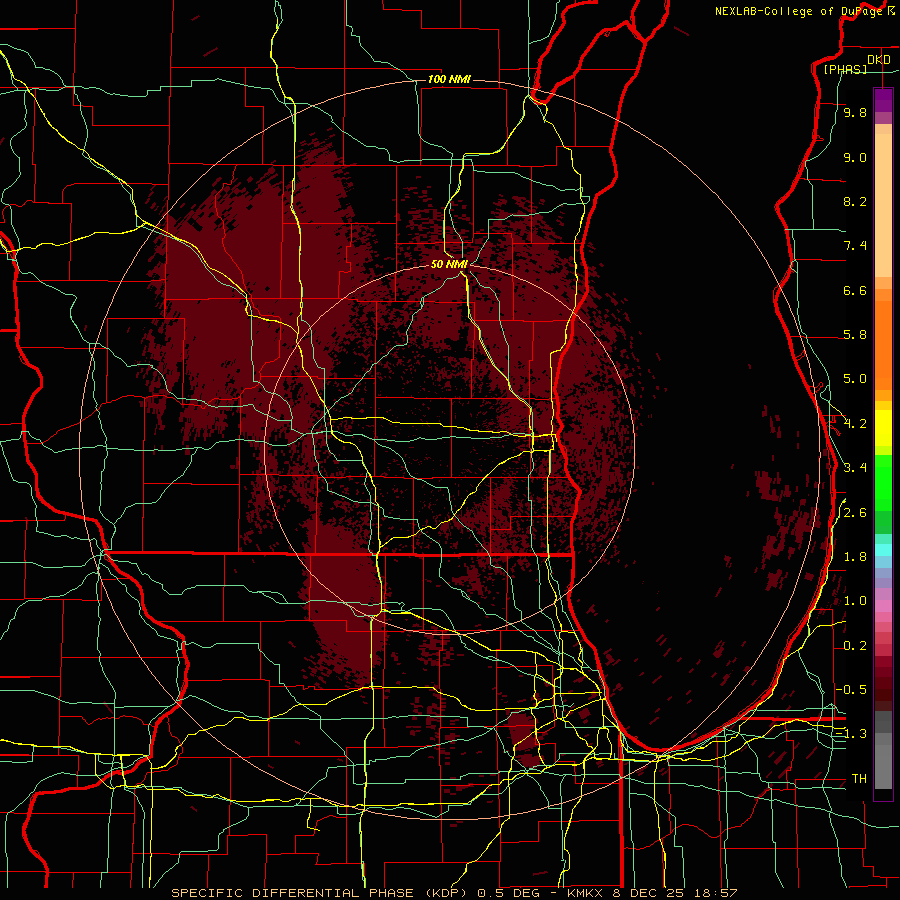900x900 pixels.
Task: Click the pink segment of the color bar
Action: point(883,606)
